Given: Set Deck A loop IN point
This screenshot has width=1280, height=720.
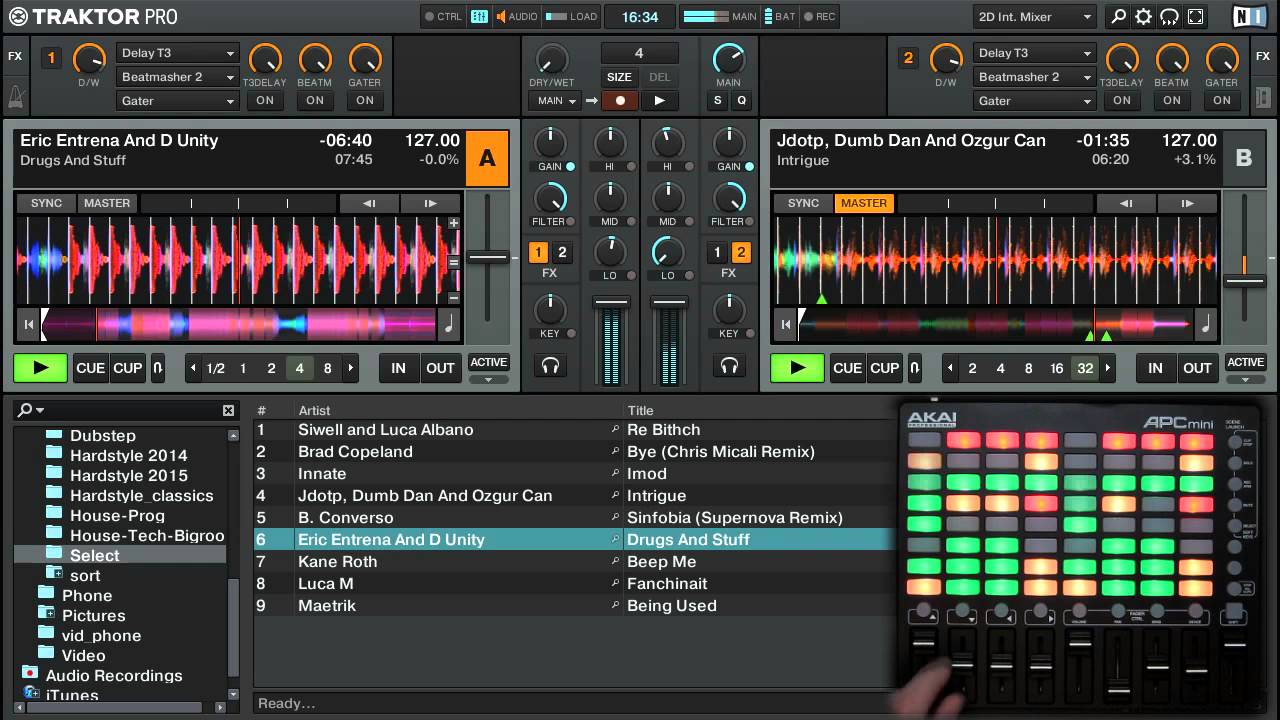Looking at the screenshot, I should coord(398,368).
